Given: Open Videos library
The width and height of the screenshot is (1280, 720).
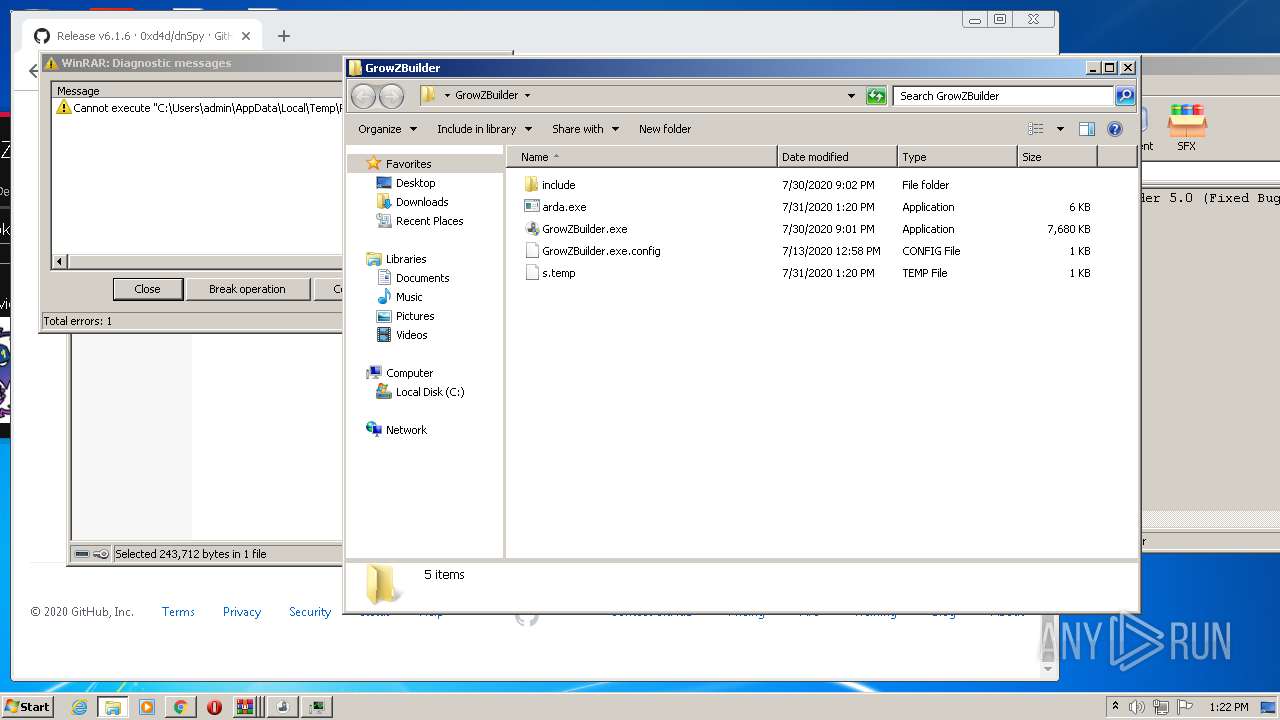Looking at the screenshot, I should [x=411, y=335].
